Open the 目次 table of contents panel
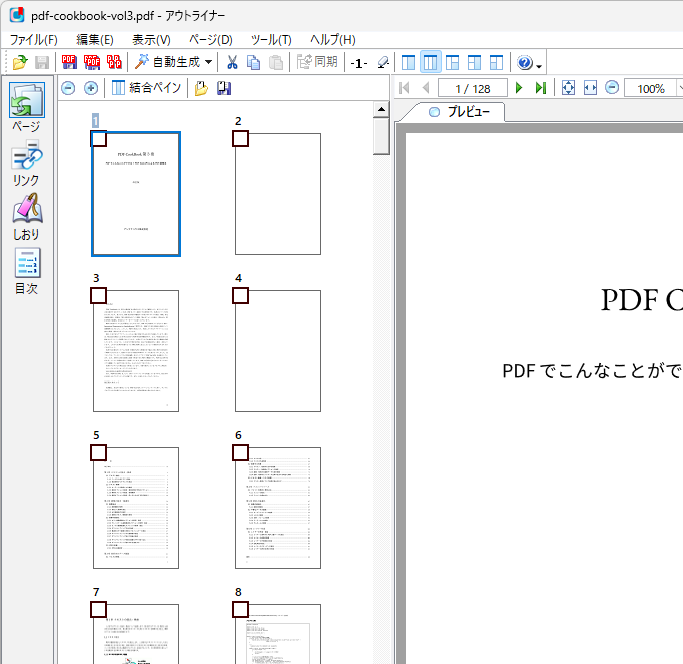 (27, 270)
